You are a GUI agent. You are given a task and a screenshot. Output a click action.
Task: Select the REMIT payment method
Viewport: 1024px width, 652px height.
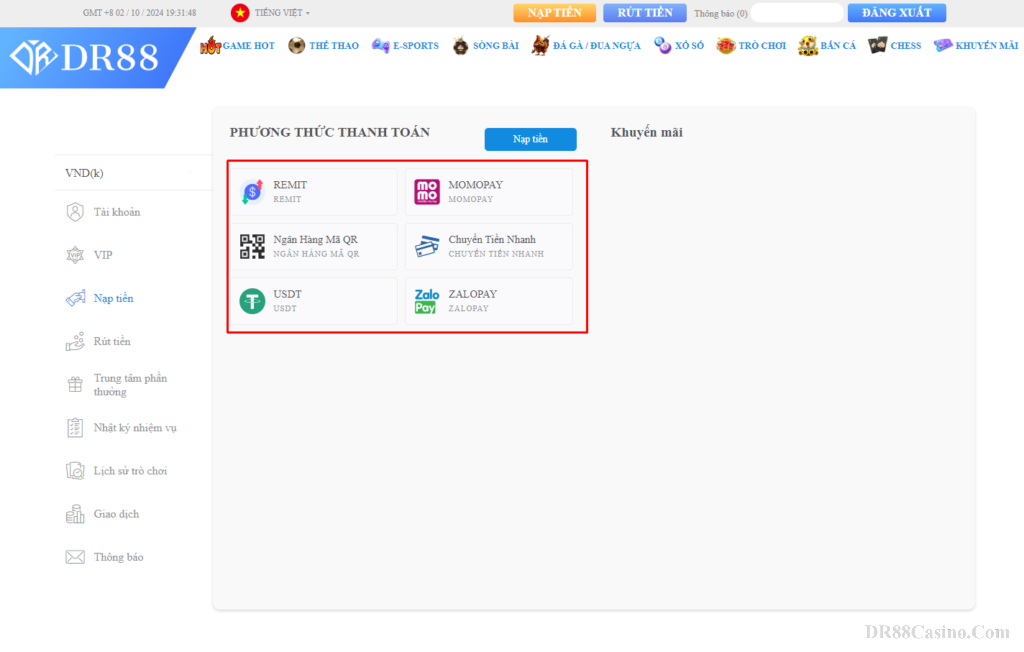click(x=314, y=192)
